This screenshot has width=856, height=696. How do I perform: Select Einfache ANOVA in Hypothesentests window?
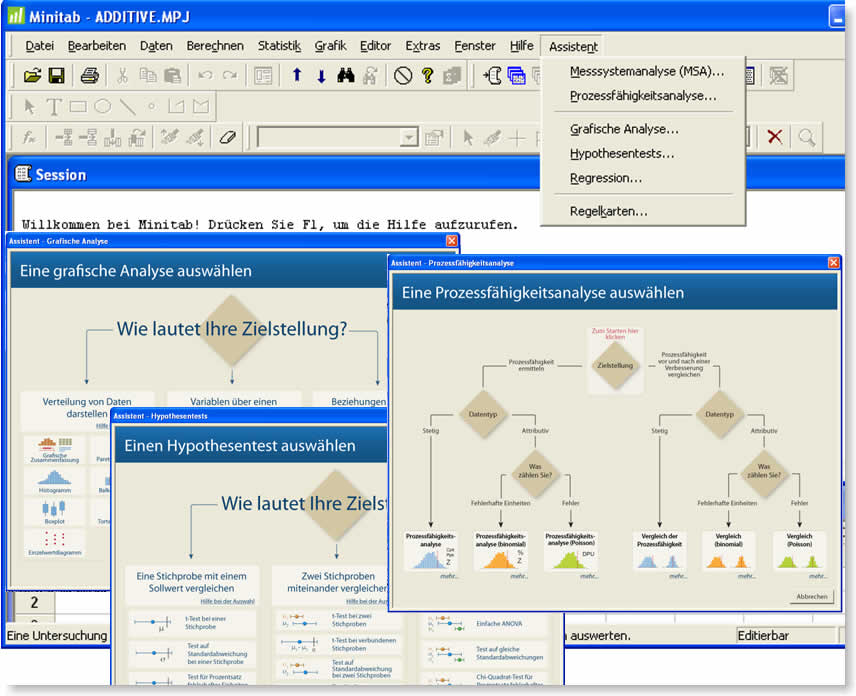[486, 623]
